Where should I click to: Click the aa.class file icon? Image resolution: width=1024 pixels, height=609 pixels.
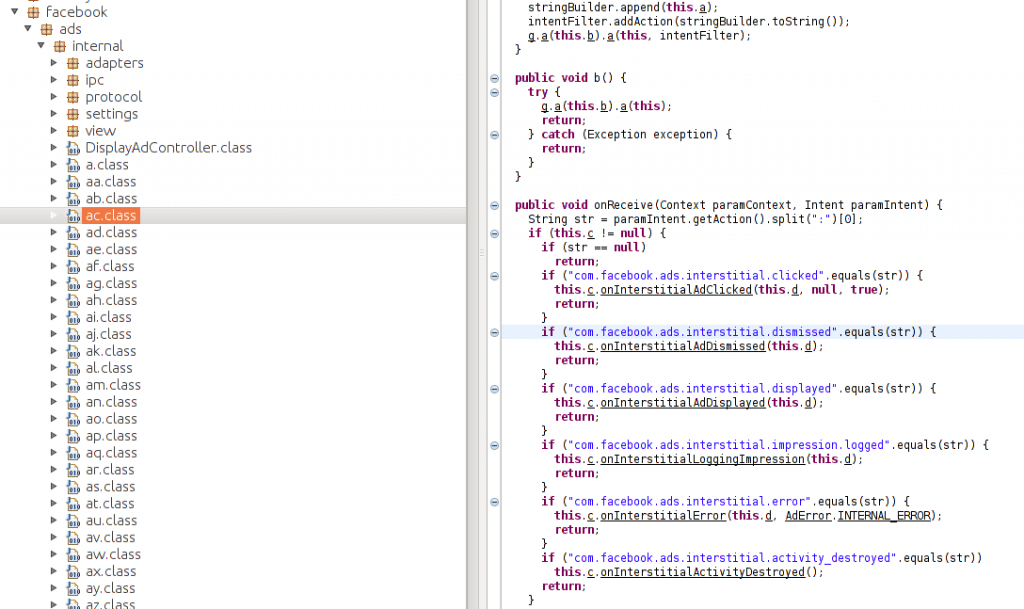click(73, 182)
